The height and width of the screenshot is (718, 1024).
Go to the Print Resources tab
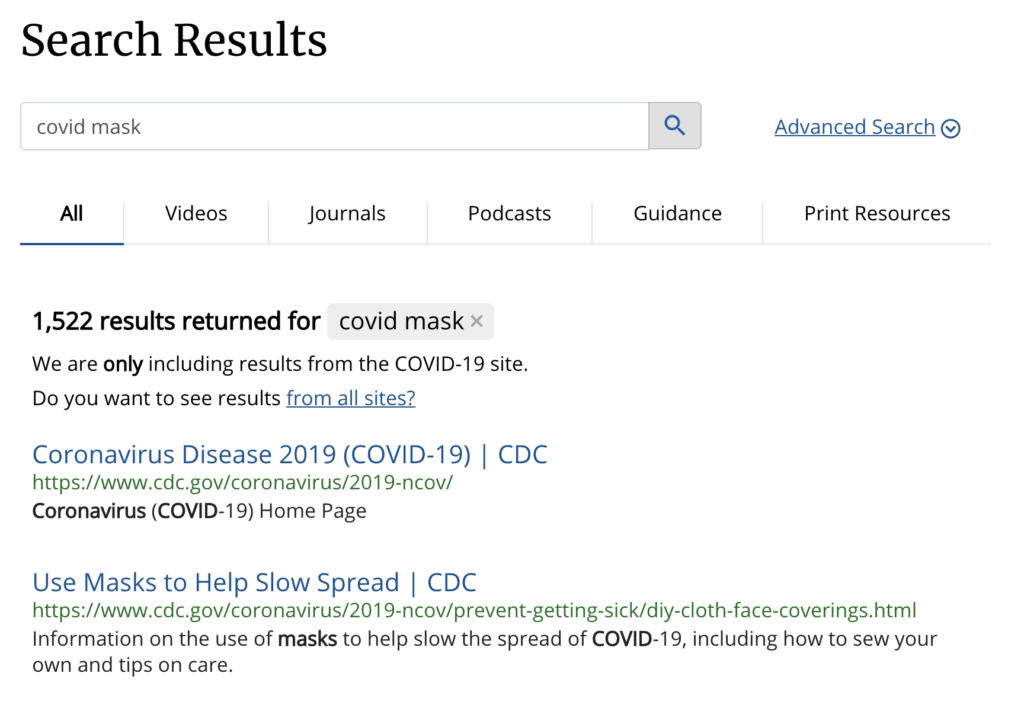(x=877, y=214)
